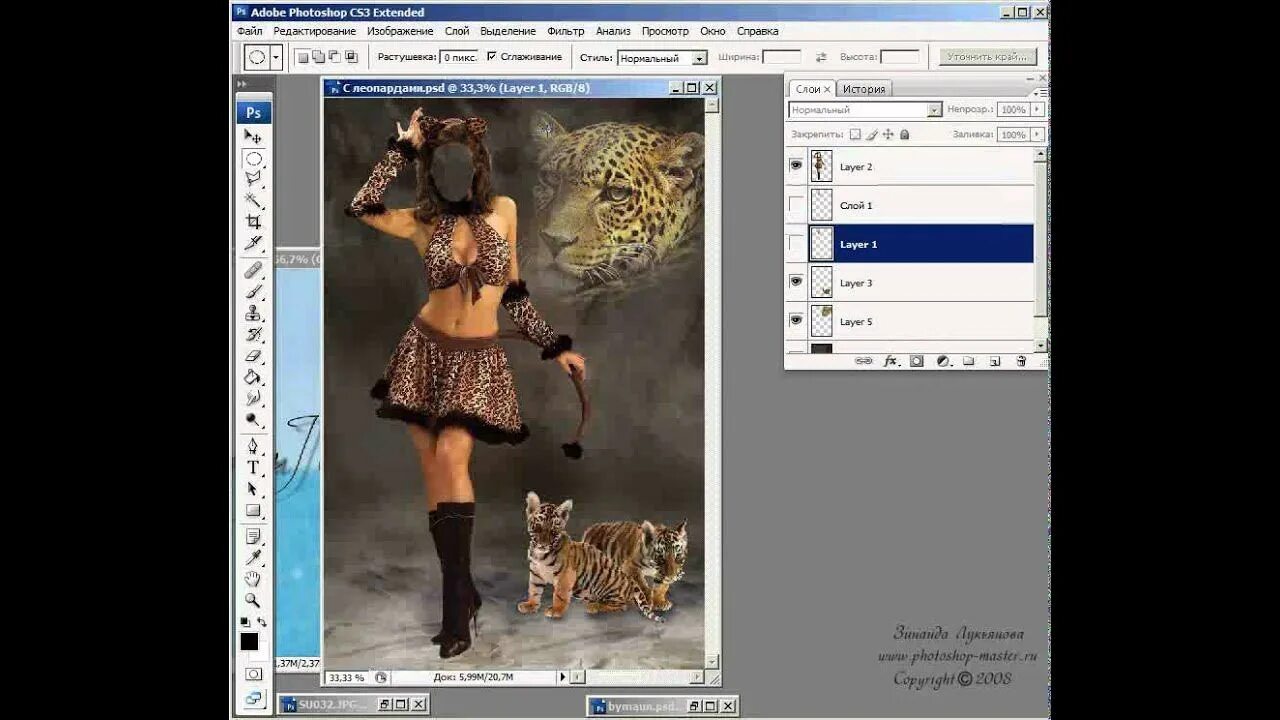The height and width of the screenshot is (720, 1280).
Task: Click Layer 2 thumbnail
Action: tap(821, 166)
